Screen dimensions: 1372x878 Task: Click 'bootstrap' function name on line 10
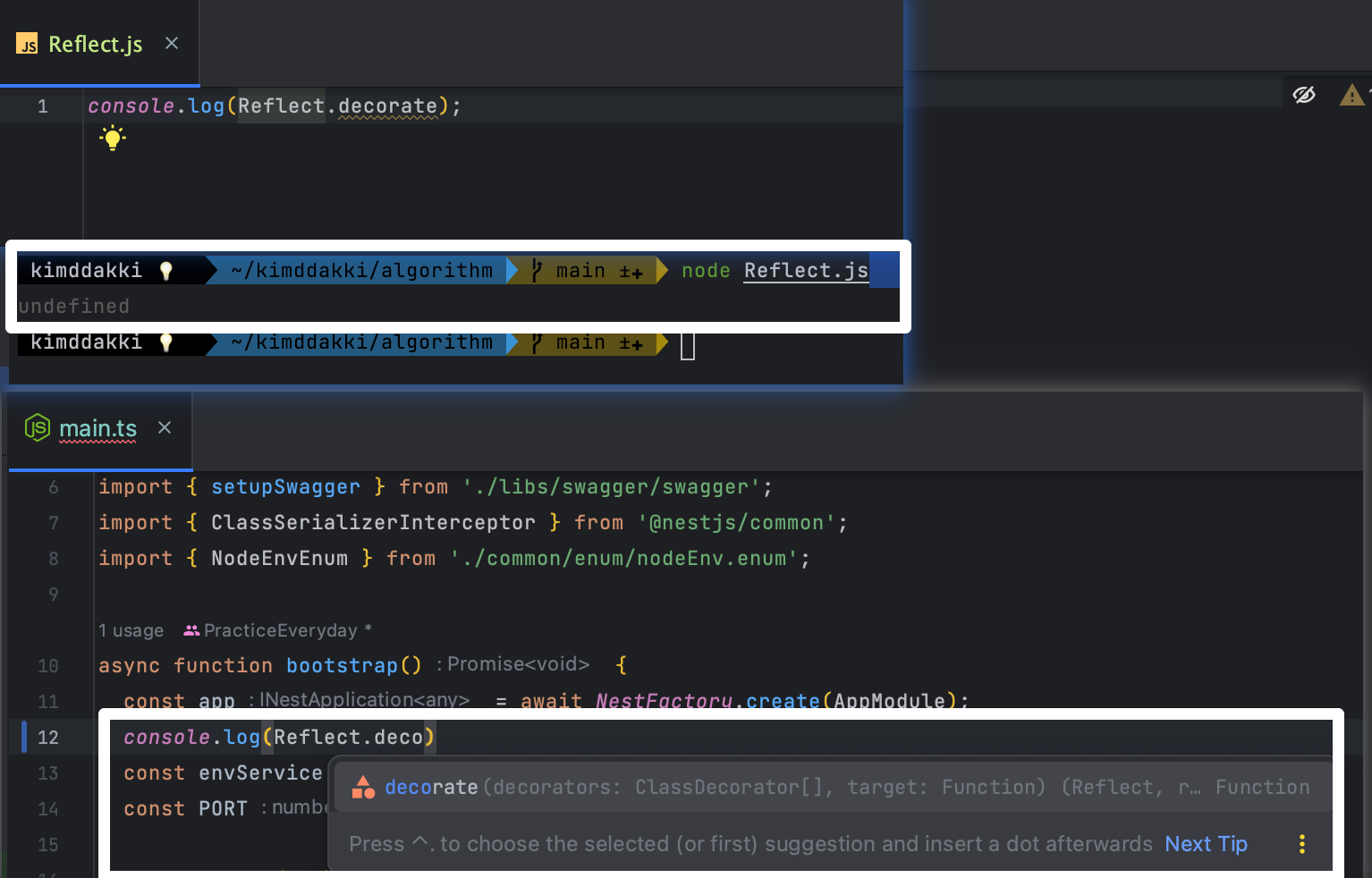342,666
